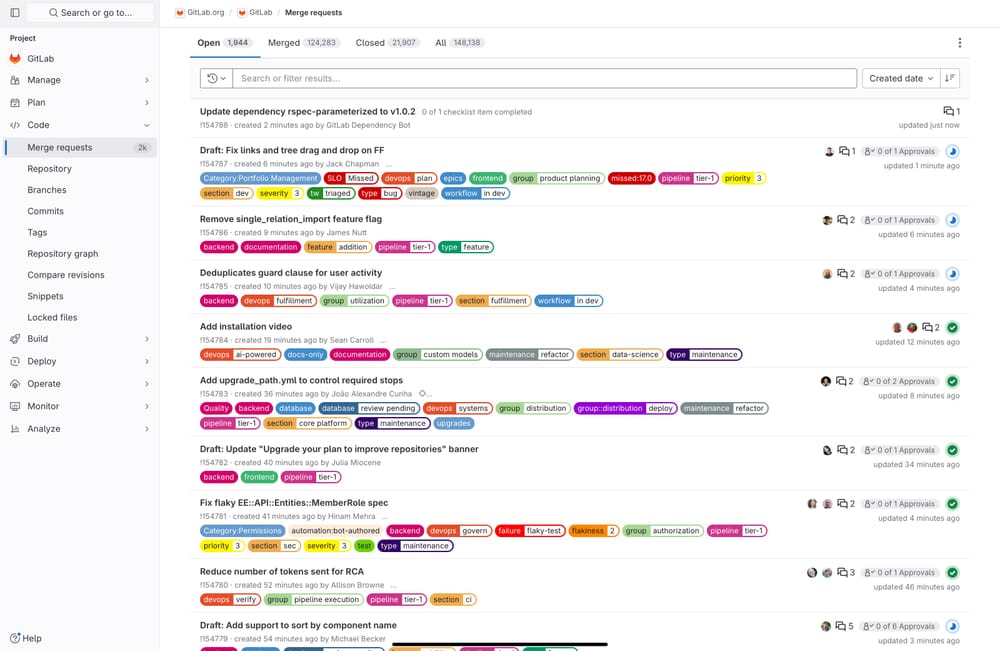Click the blue running pipeline icon on Draft: Fix links row
The height and width of the screenshot is (651, 1000).
pyautogui.click(x=952, y=150)
